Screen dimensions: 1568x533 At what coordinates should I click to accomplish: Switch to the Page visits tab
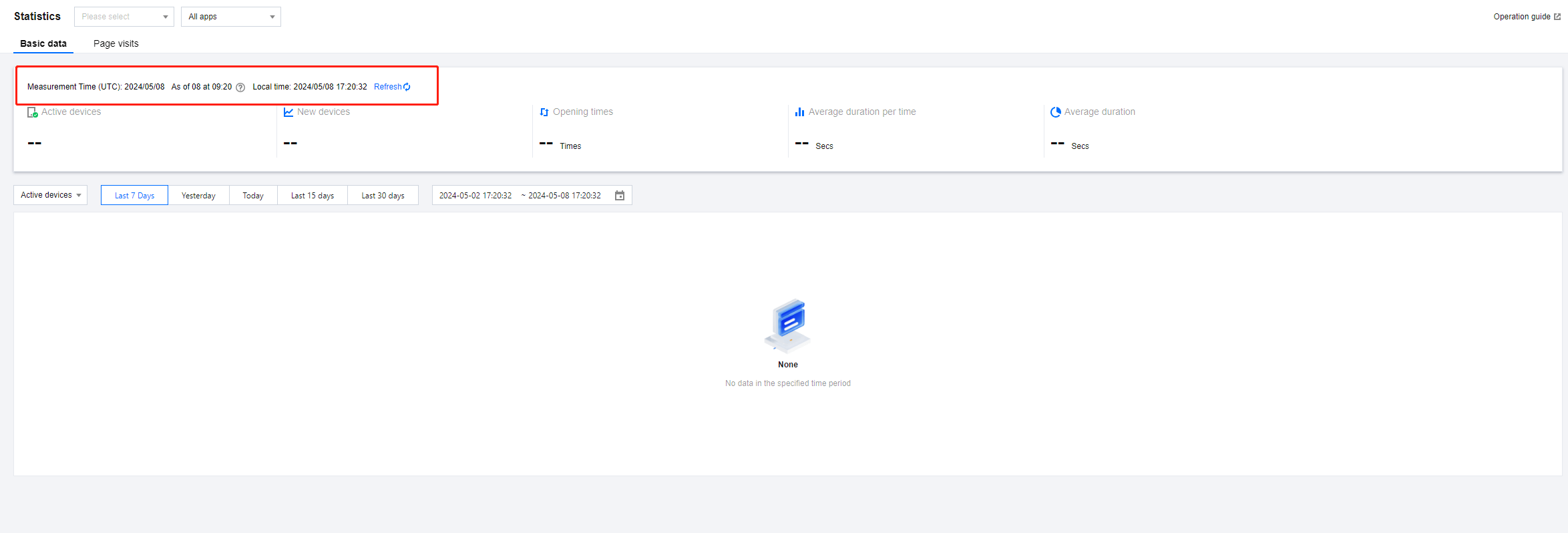[x=116, y=43]
